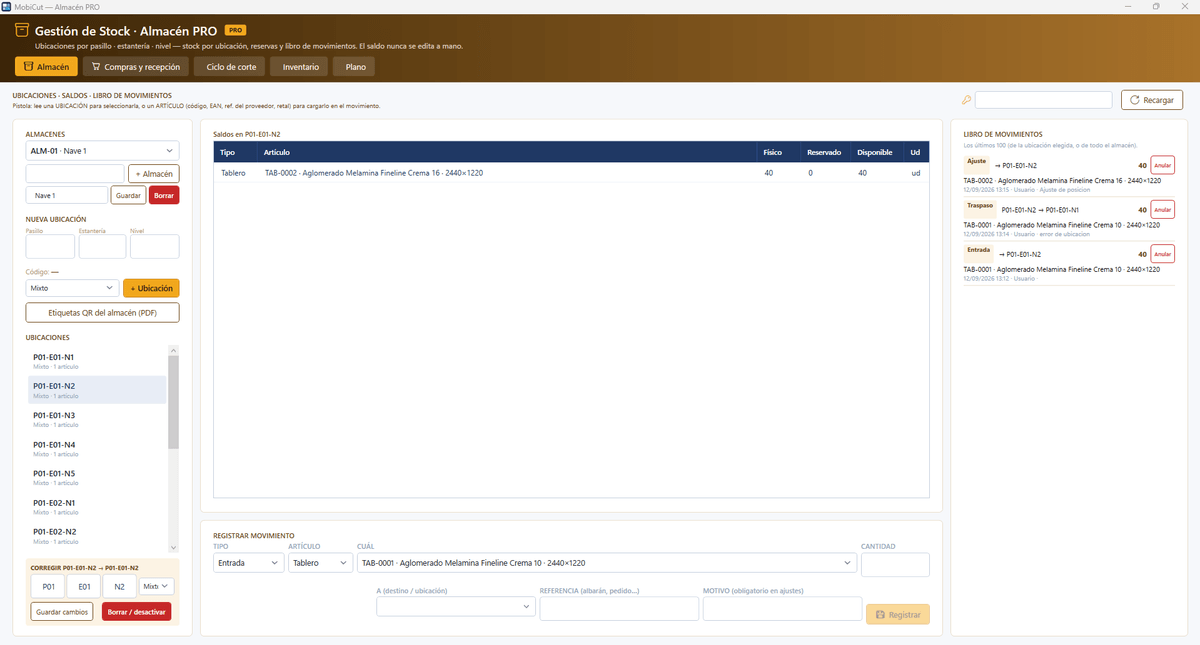Click the down arrow of the locations scrollbar
This screenshot has width=1200, height=645.
point(173,548)
